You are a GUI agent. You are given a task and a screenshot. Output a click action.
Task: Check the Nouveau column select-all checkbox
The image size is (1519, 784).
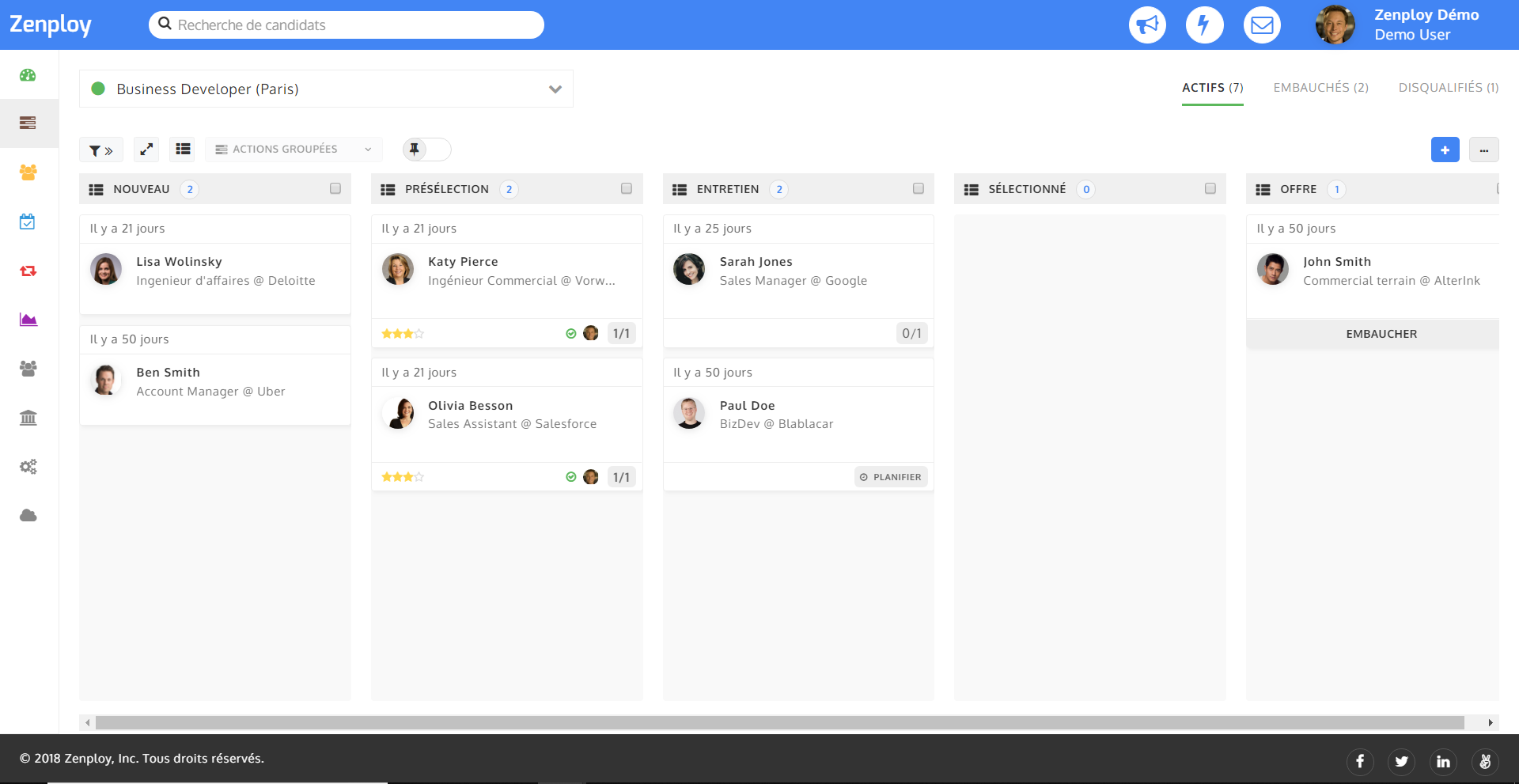pos(335,188)
